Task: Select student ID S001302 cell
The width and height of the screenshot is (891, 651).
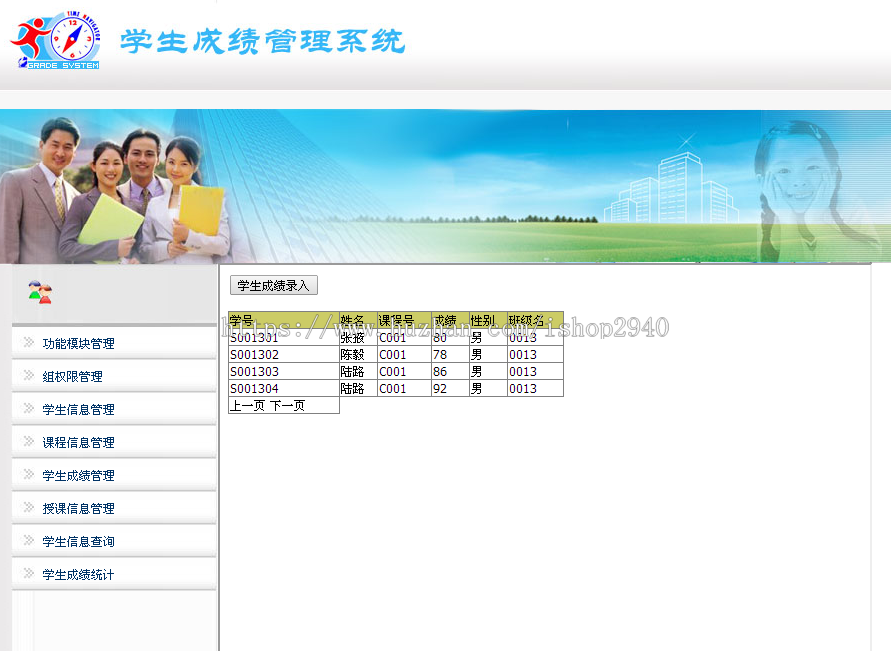Action: (284, 354)
